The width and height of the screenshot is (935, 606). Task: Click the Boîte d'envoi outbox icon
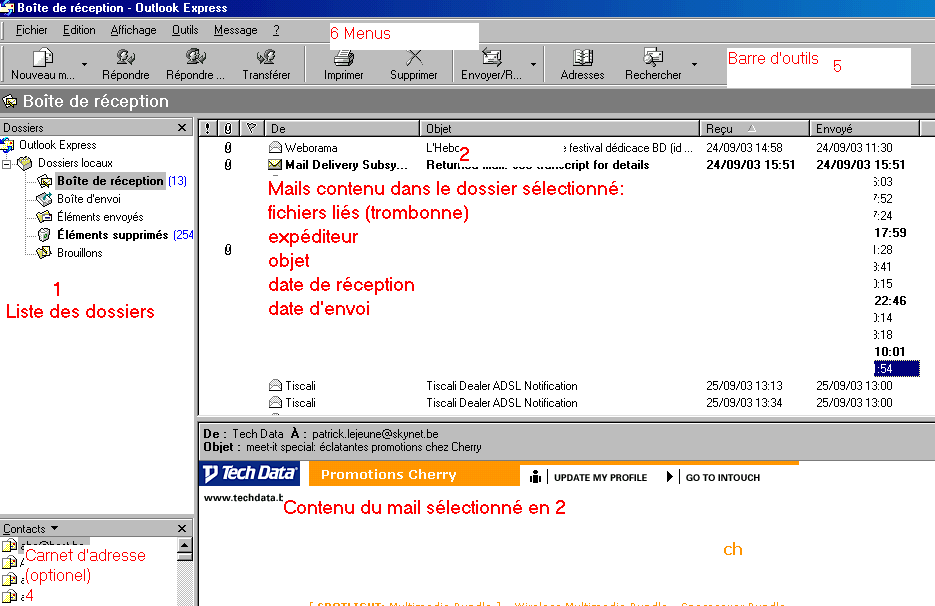click(44, 199)
